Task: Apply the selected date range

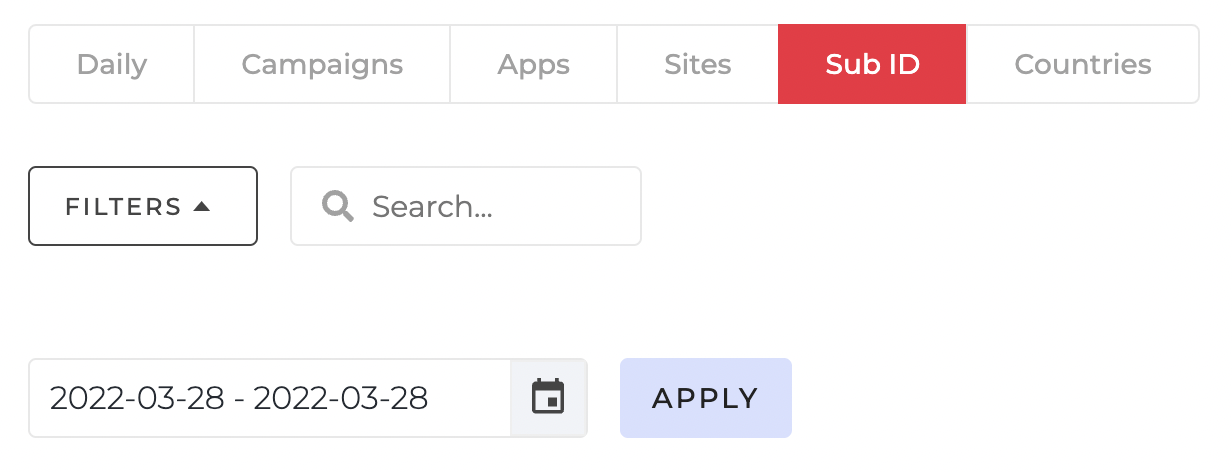Action: [706, 398]
